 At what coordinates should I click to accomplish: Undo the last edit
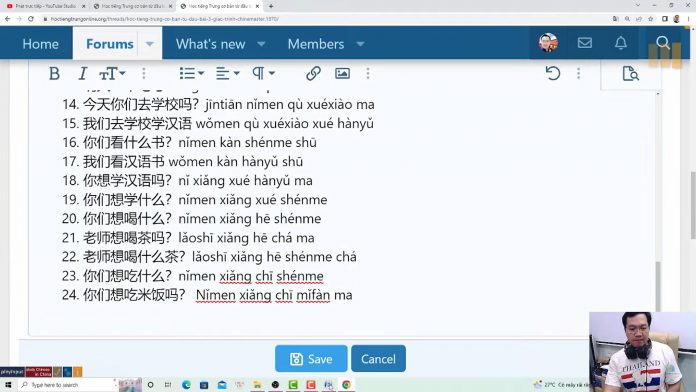click(x=553, y=73)
